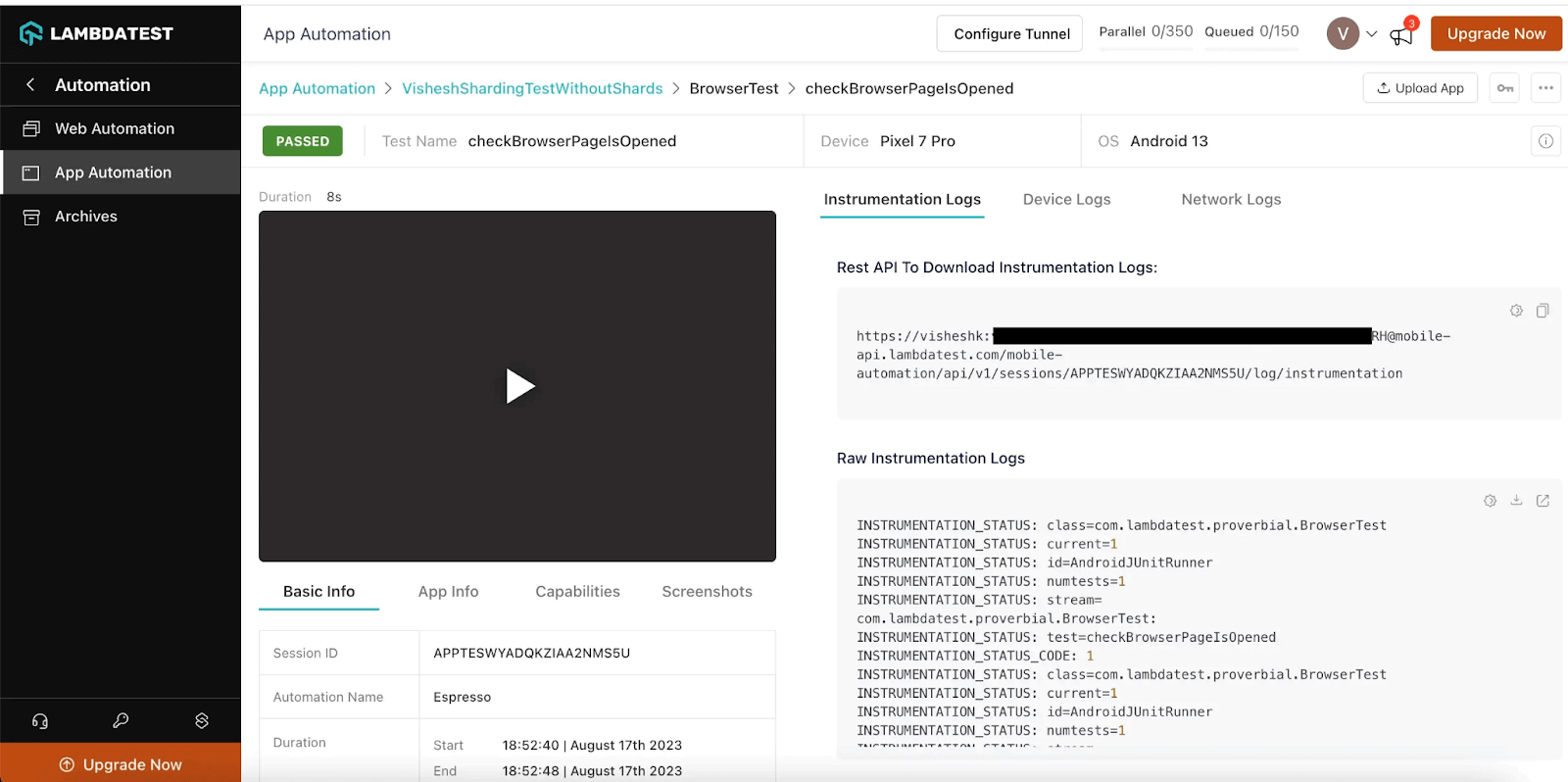Viewport: 1568px width, 782px height.
Task: Switch to Device Logs tab
Action: (x=1066, y=199)
